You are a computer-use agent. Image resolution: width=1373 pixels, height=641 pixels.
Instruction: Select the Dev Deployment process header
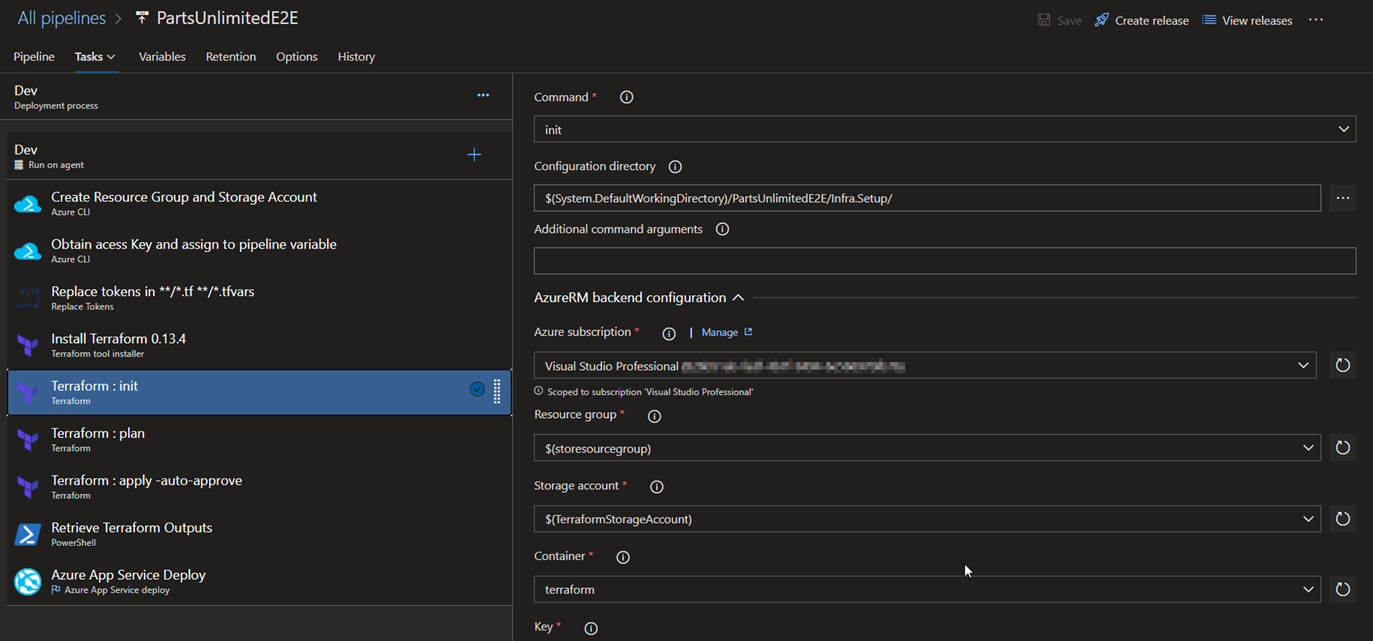(255, 96)
